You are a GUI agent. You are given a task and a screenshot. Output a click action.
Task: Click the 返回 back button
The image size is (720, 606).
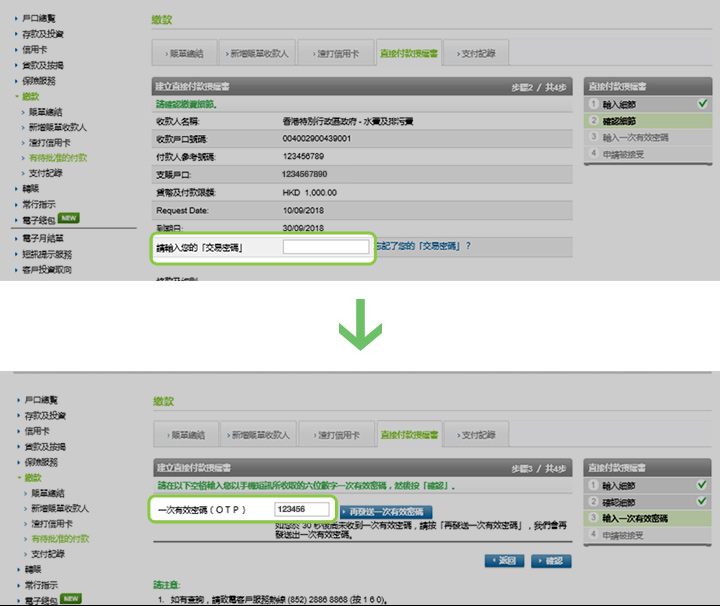(x=504, y=561)
